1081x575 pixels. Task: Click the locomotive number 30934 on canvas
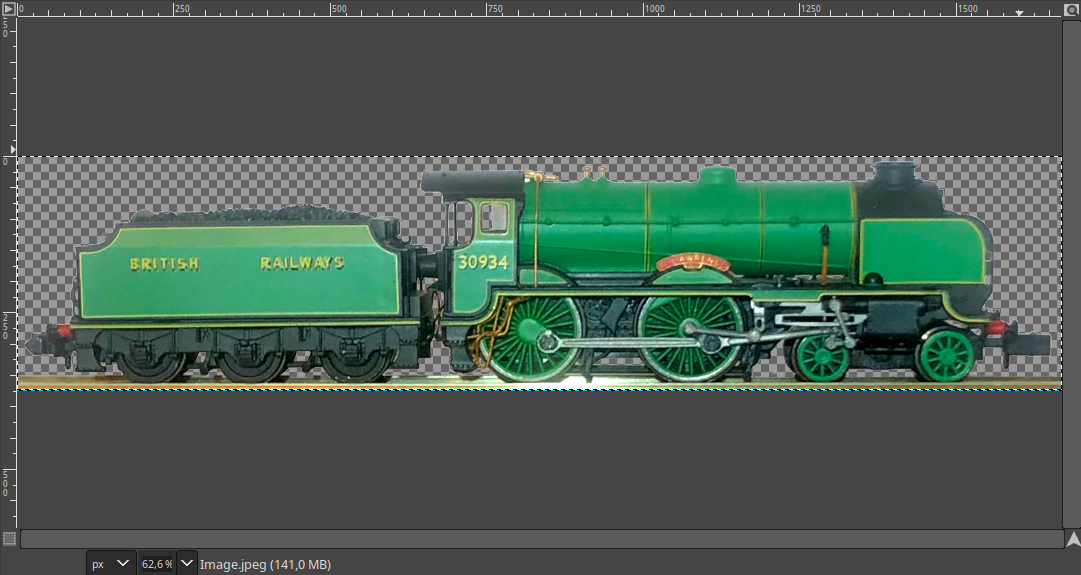(x=483, y=262)
